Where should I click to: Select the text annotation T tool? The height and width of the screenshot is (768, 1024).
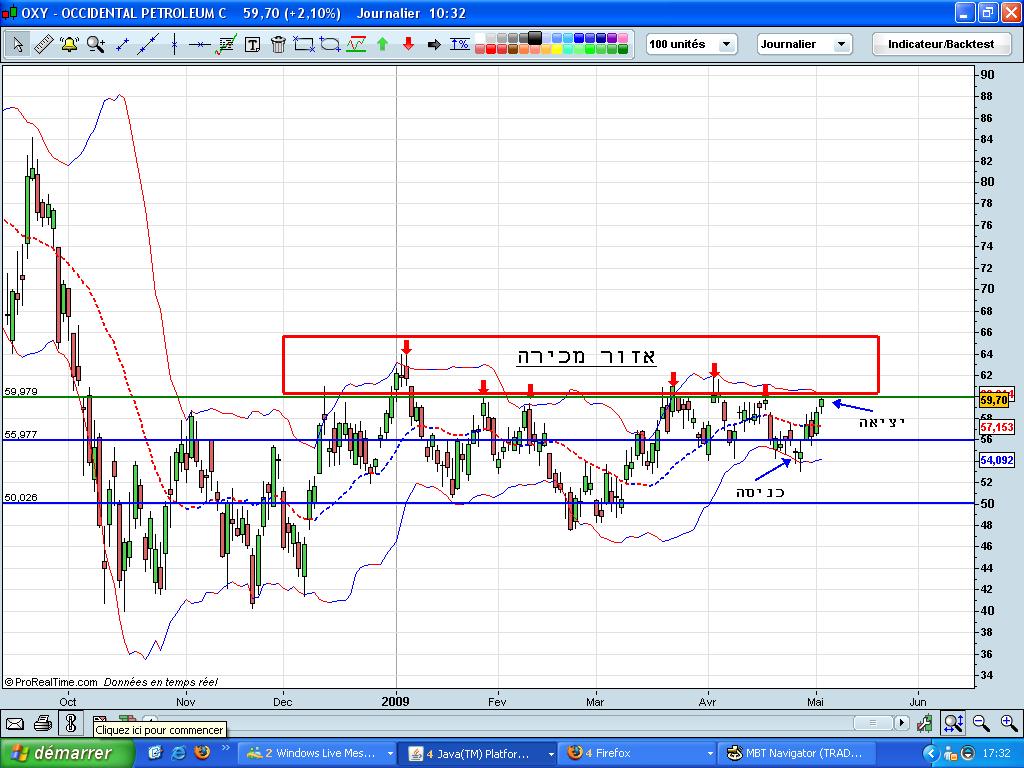click(x=252, y=44)
